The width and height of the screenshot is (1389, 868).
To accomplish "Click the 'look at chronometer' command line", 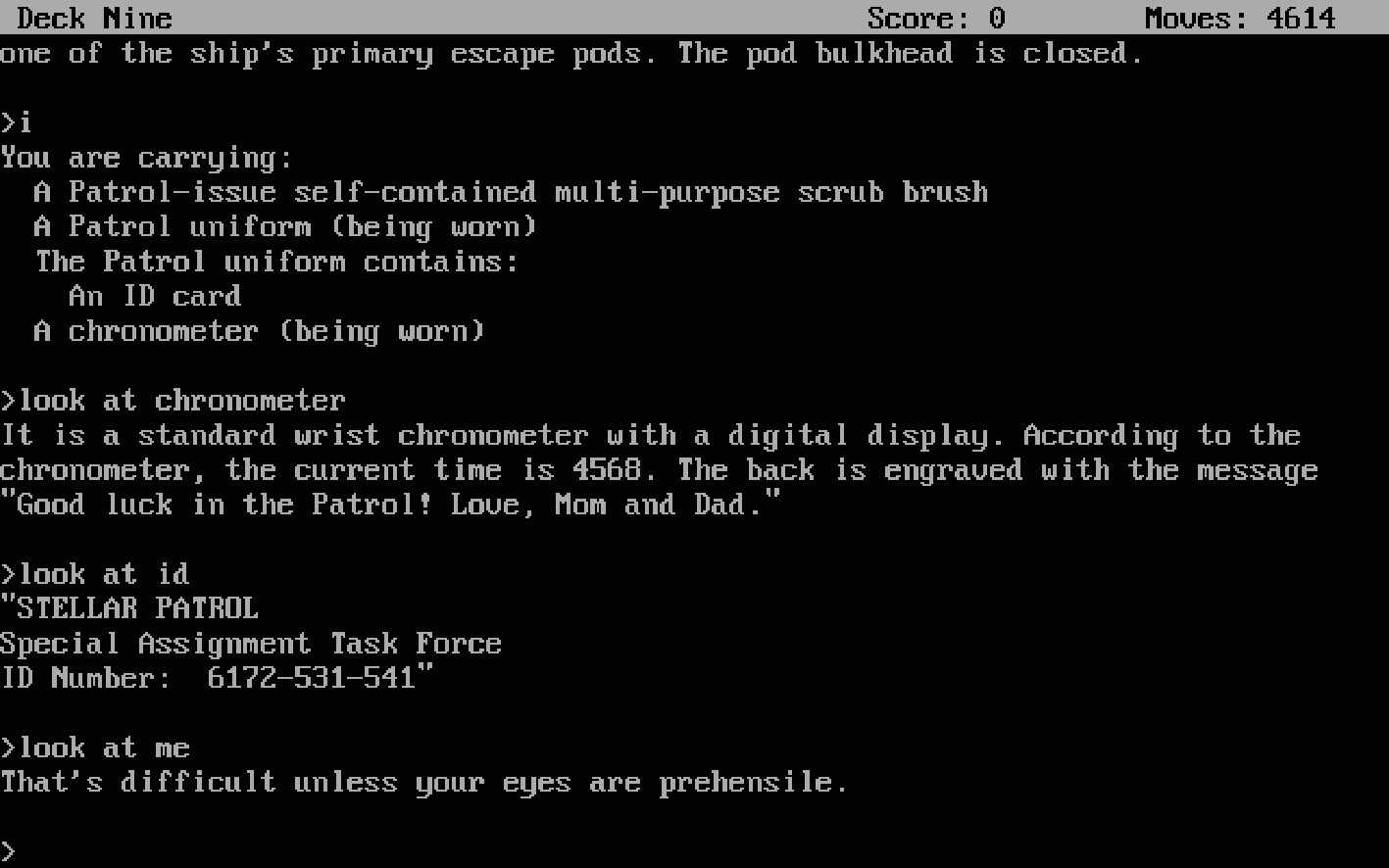I will click(x=173, y=401).
